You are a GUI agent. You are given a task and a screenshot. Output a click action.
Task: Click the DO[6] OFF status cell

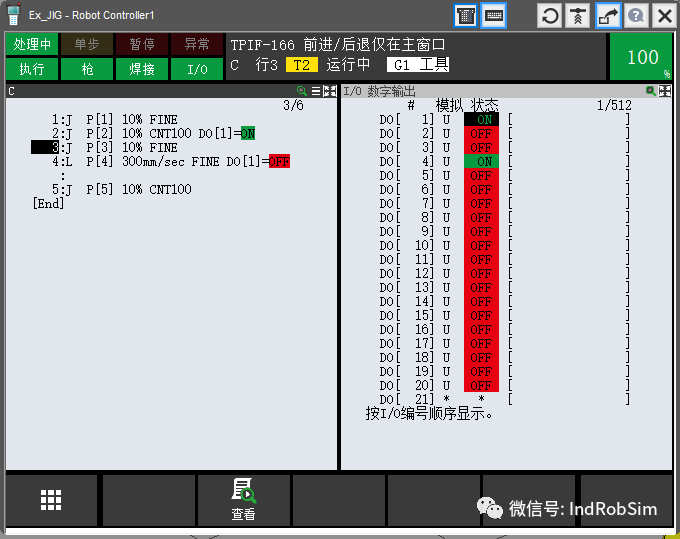[x=481, y=189]
